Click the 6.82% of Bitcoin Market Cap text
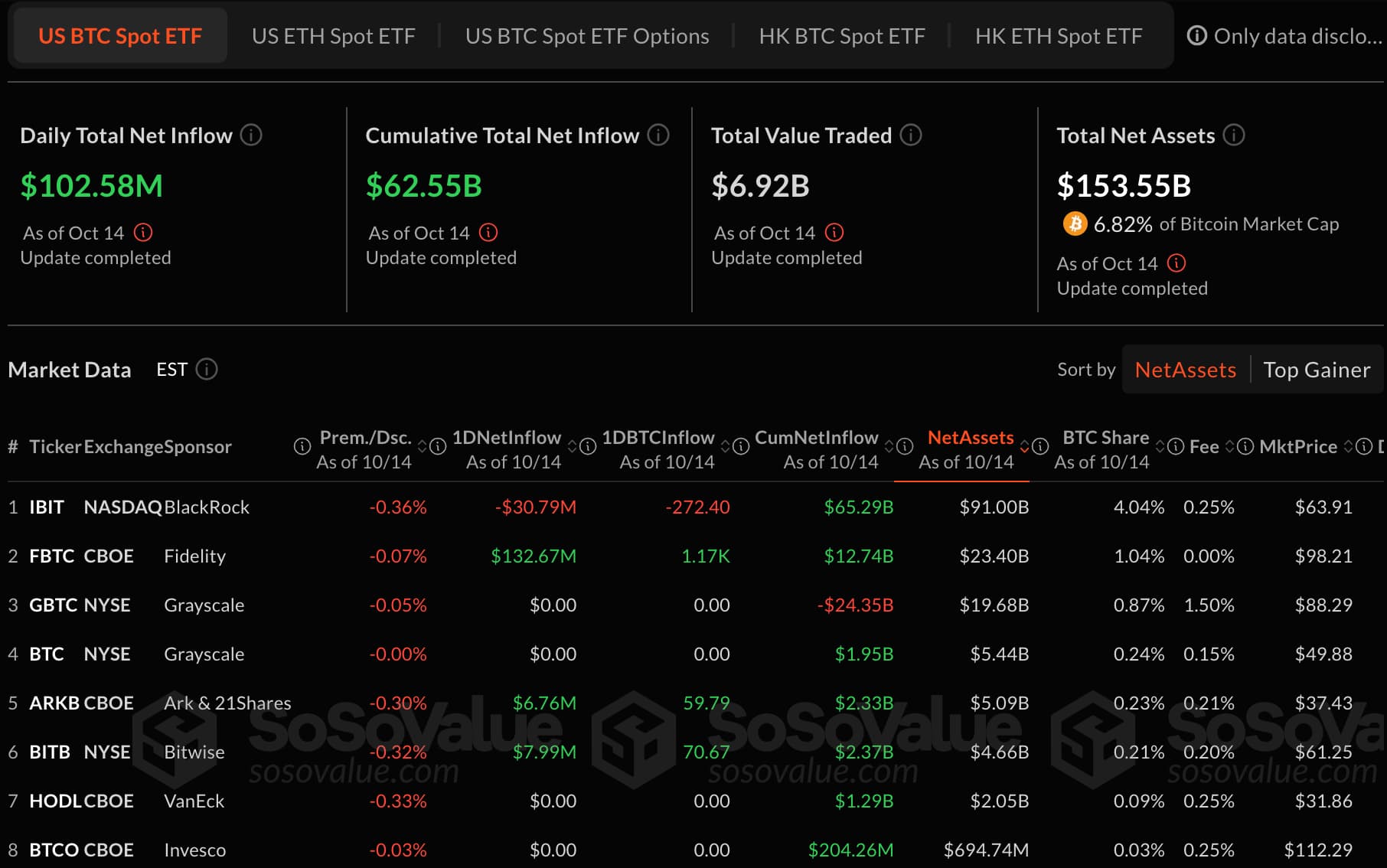Screen dimensions: 1387x868 point(1216,224)
